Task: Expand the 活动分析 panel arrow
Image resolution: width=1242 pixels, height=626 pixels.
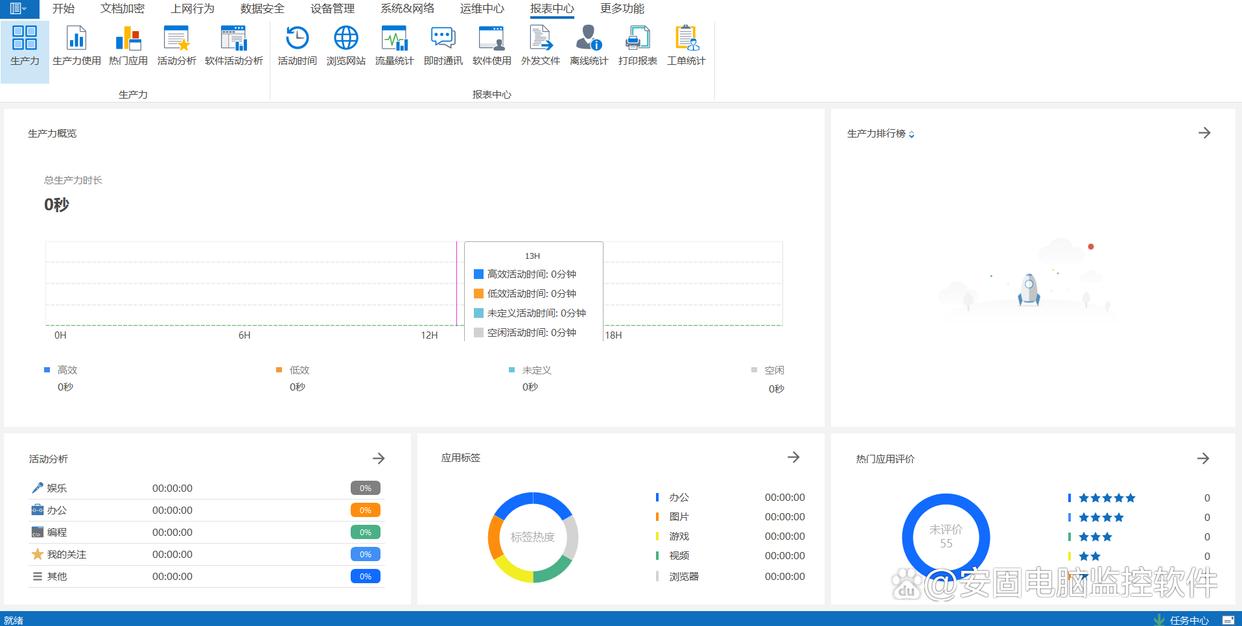Action: point(379,458)
